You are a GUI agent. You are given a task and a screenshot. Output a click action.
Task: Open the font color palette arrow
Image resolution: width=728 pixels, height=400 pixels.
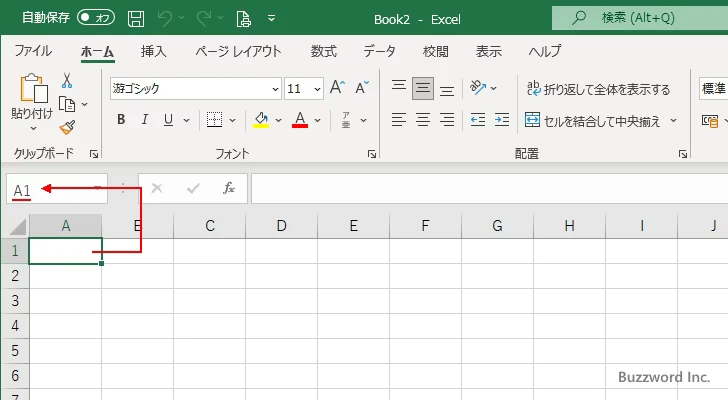click(317, 120)
